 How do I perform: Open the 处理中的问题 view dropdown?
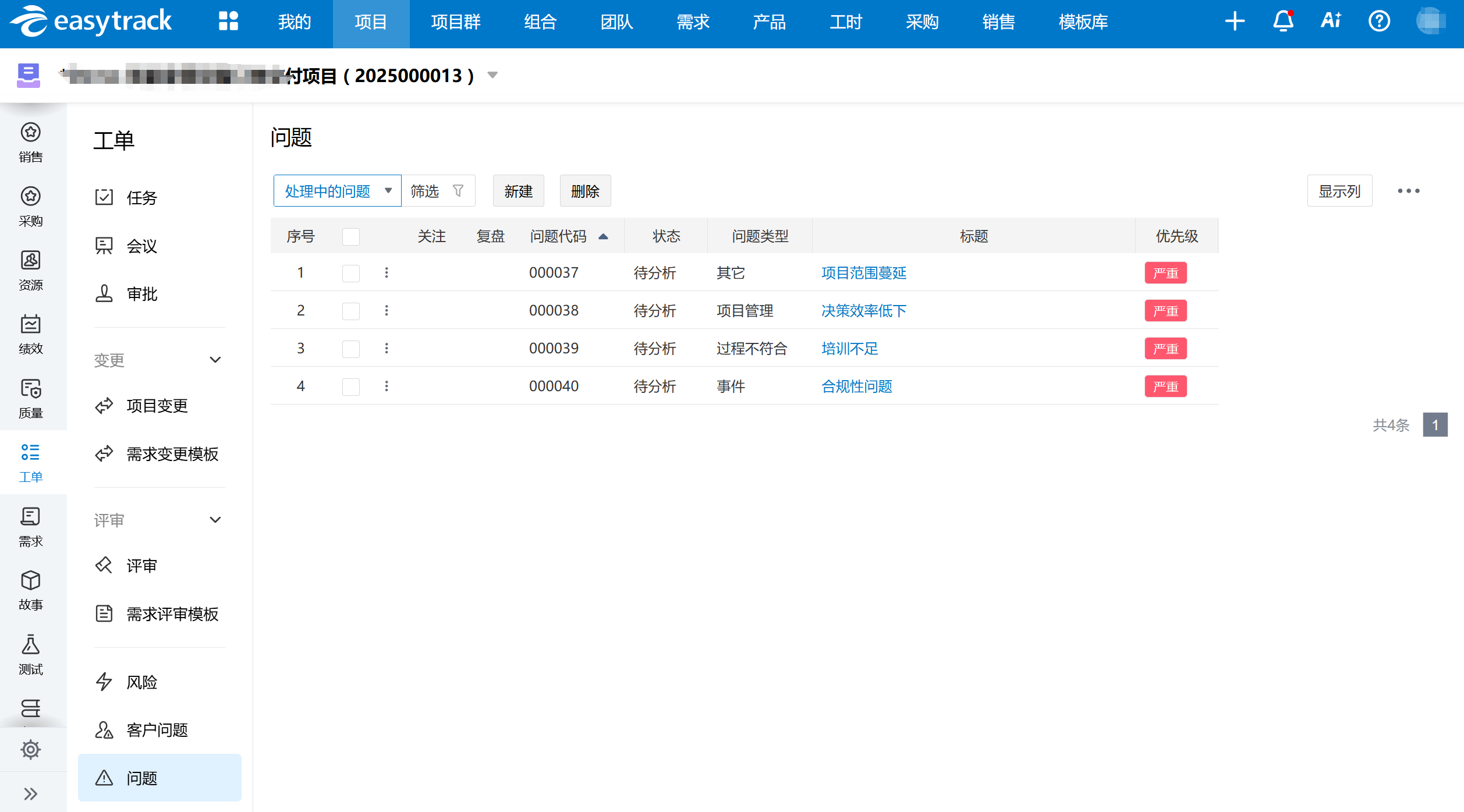coord(337,191)
